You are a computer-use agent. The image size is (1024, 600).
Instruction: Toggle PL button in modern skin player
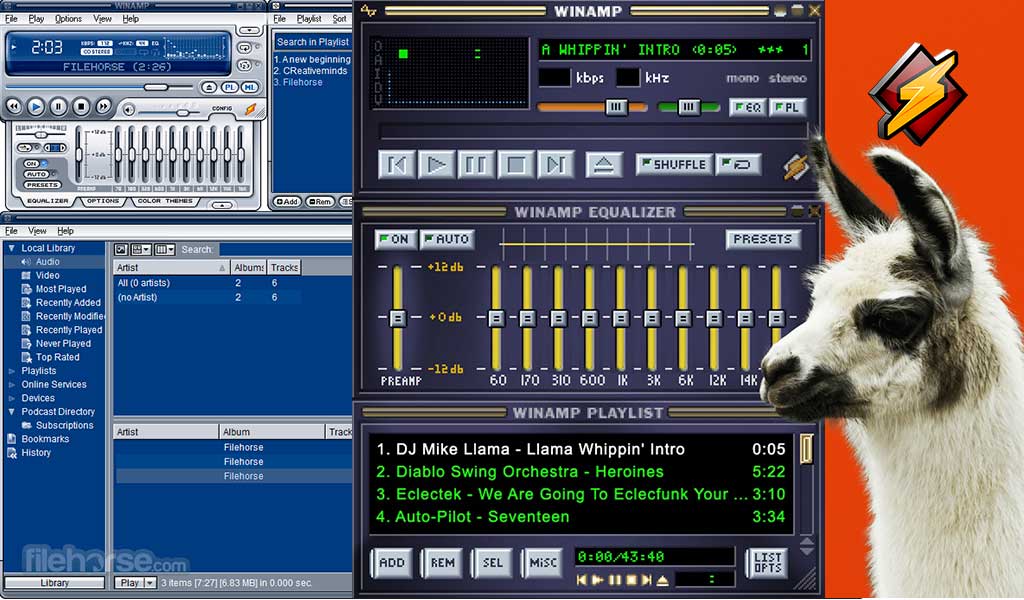(x=229, y=87)
